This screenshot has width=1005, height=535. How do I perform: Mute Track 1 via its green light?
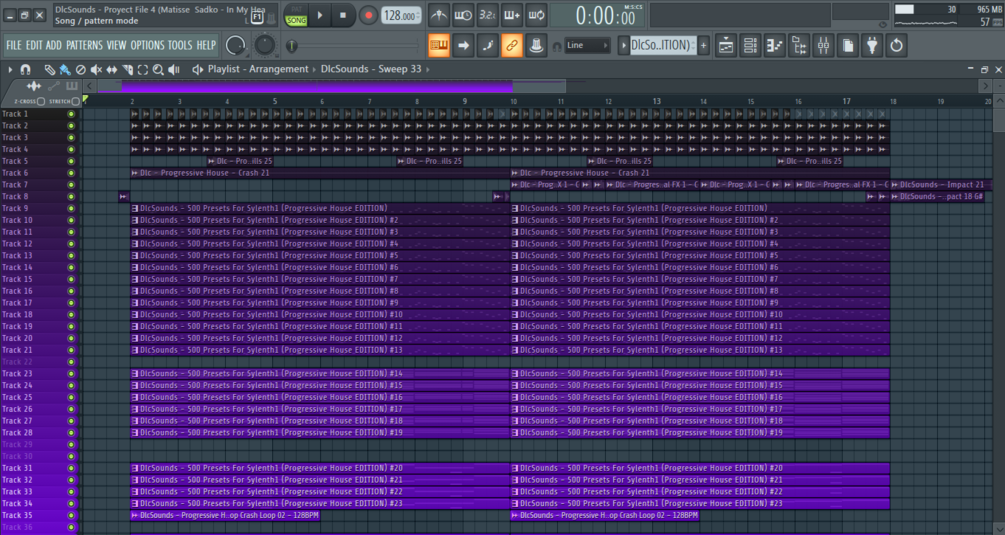tap(71, 114)
